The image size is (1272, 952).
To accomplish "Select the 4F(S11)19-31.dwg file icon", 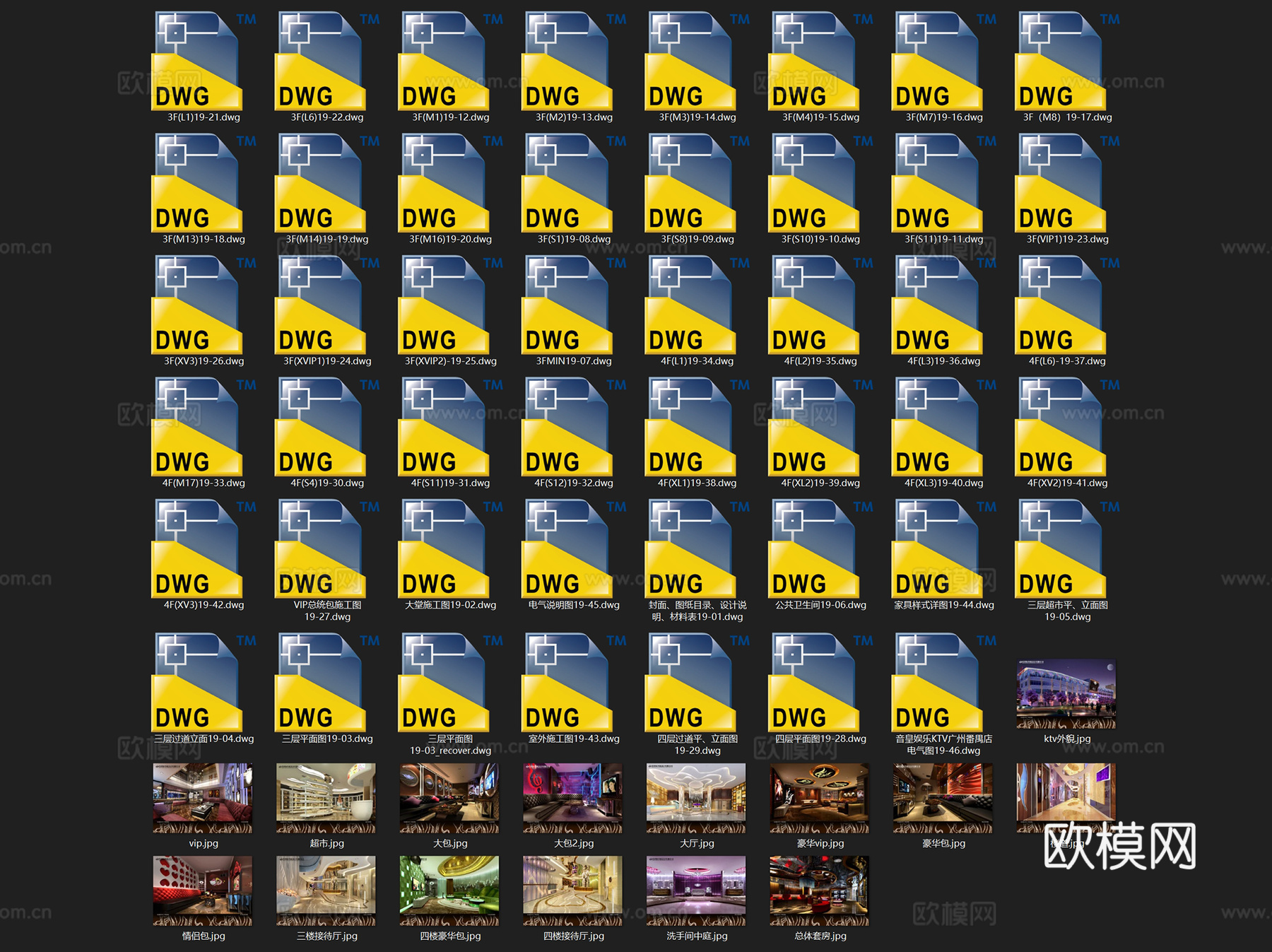I will click(444, 427).
